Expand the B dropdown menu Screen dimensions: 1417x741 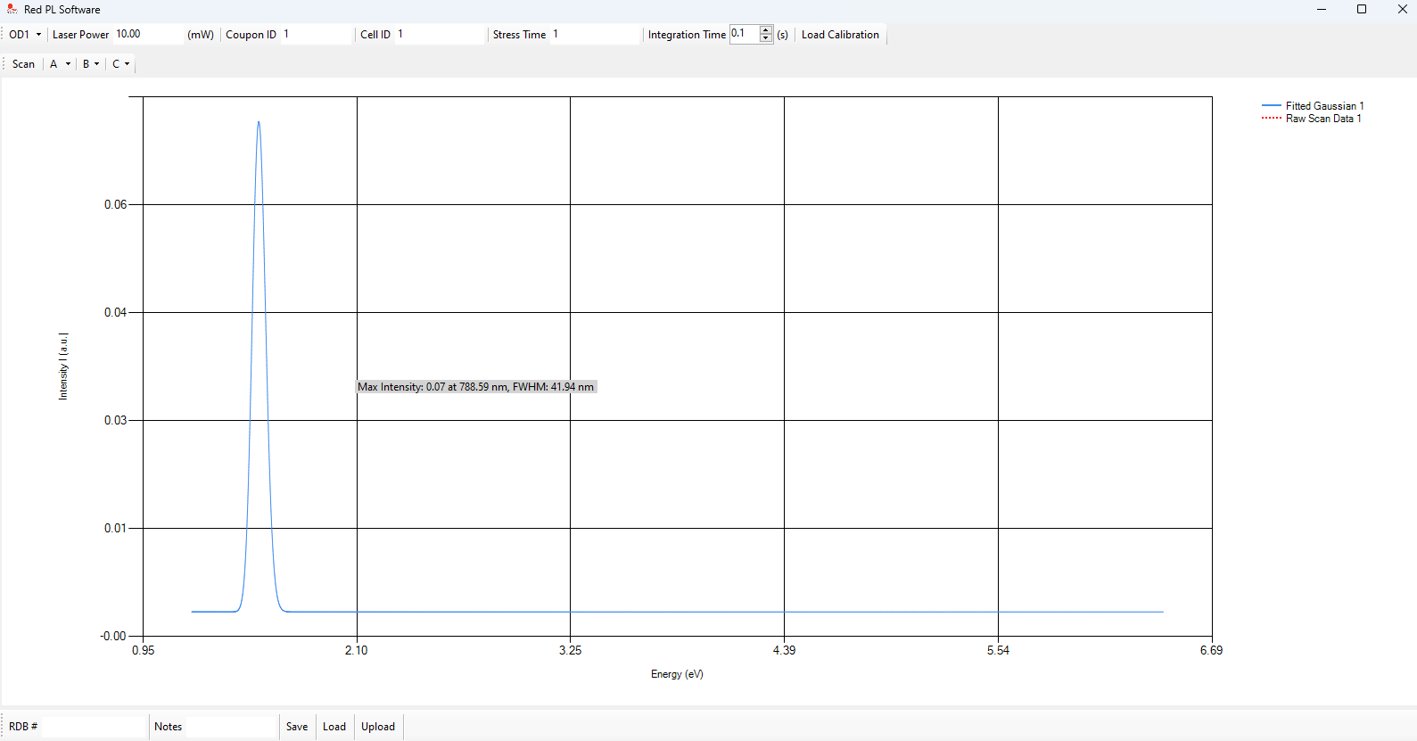pyautogui.click(x=91, y=64)
